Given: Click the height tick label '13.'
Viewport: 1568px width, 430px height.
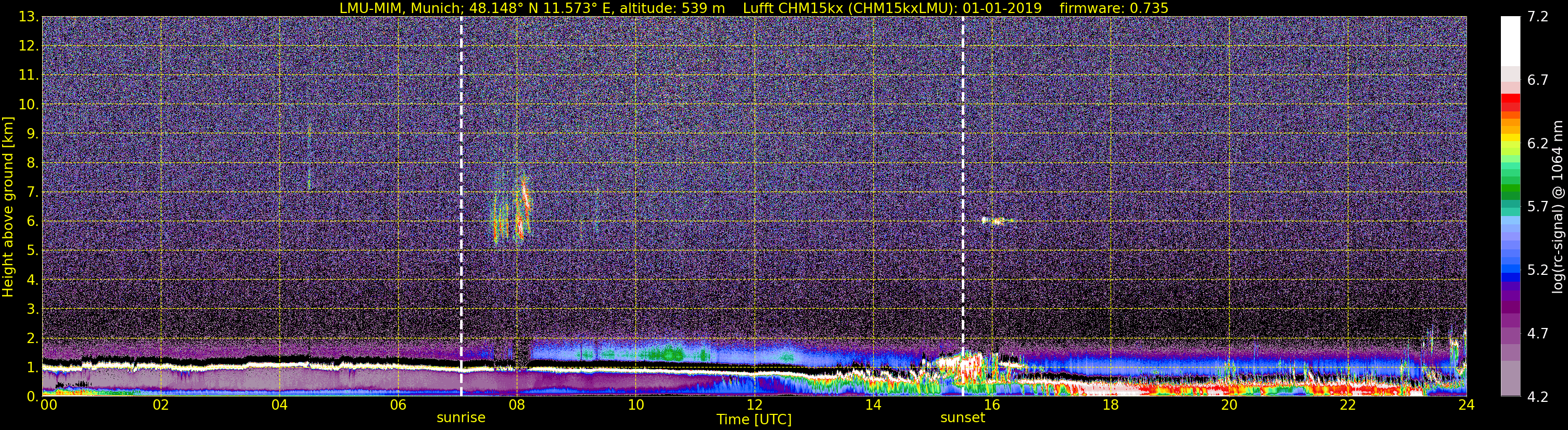Looking at the screenshot, I should coord(29,17).
